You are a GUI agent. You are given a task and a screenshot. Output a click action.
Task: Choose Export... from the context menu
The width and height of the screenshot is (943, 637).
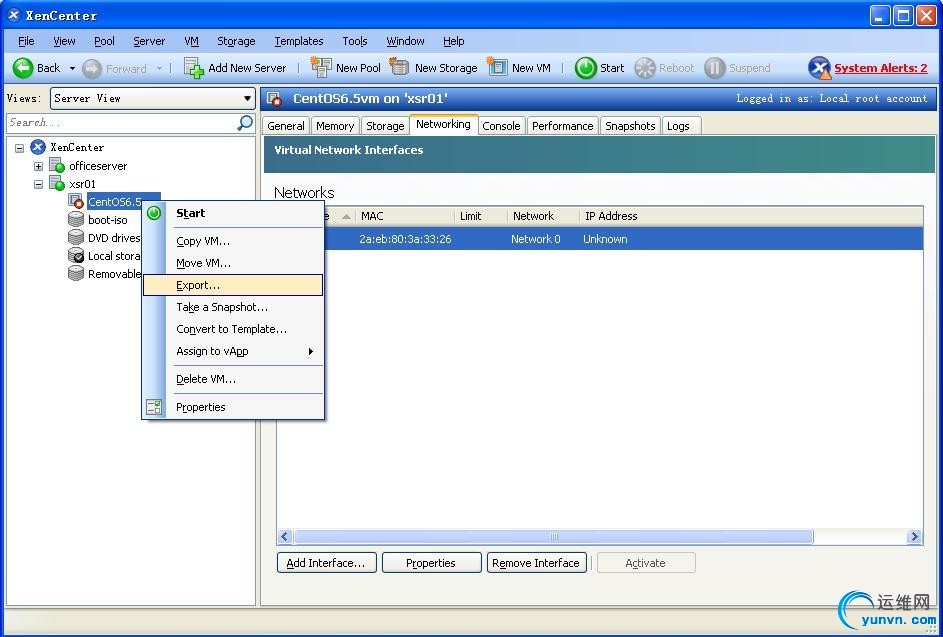click(x=198, y=285)
